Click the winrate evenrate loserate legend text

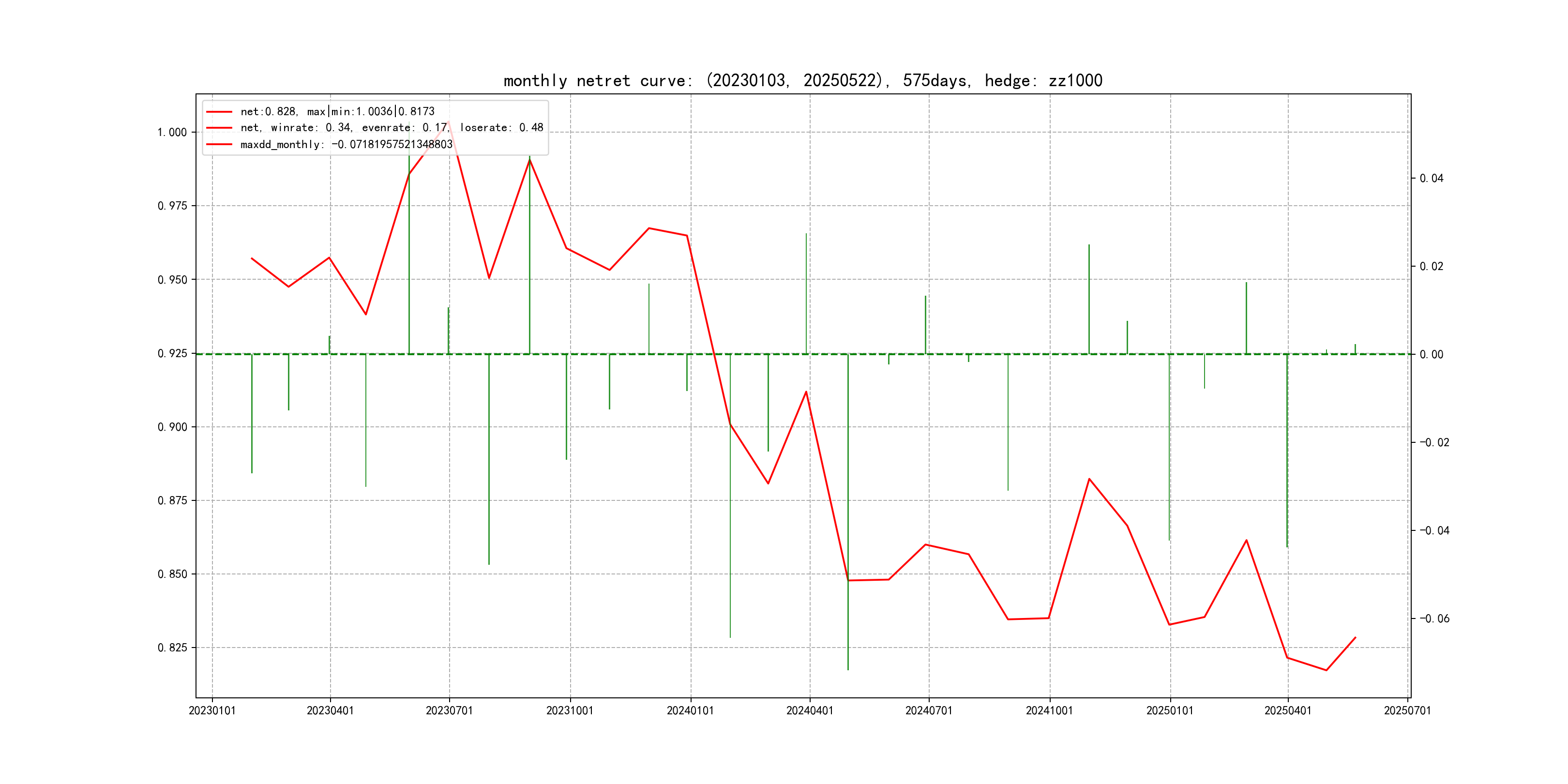[392, 128]
